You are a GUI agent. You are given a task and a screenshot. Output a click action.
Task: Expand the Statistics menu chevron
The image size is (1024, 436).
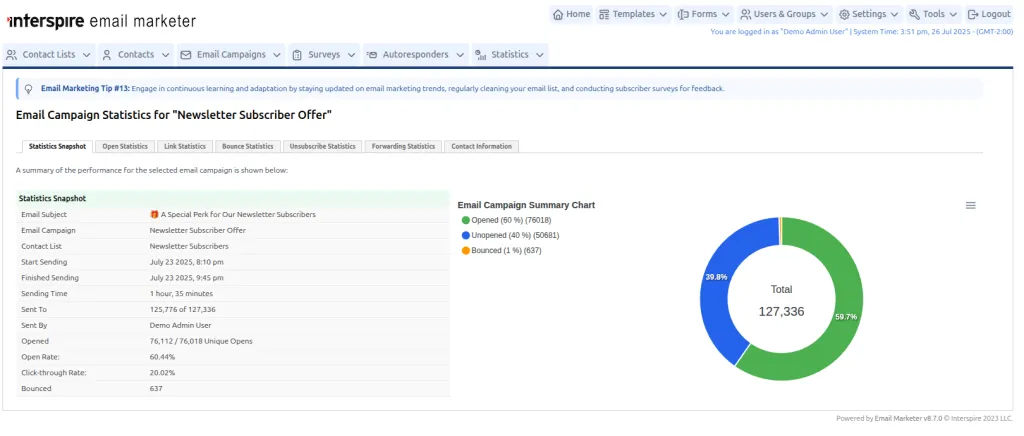click(x=539, y=55)
